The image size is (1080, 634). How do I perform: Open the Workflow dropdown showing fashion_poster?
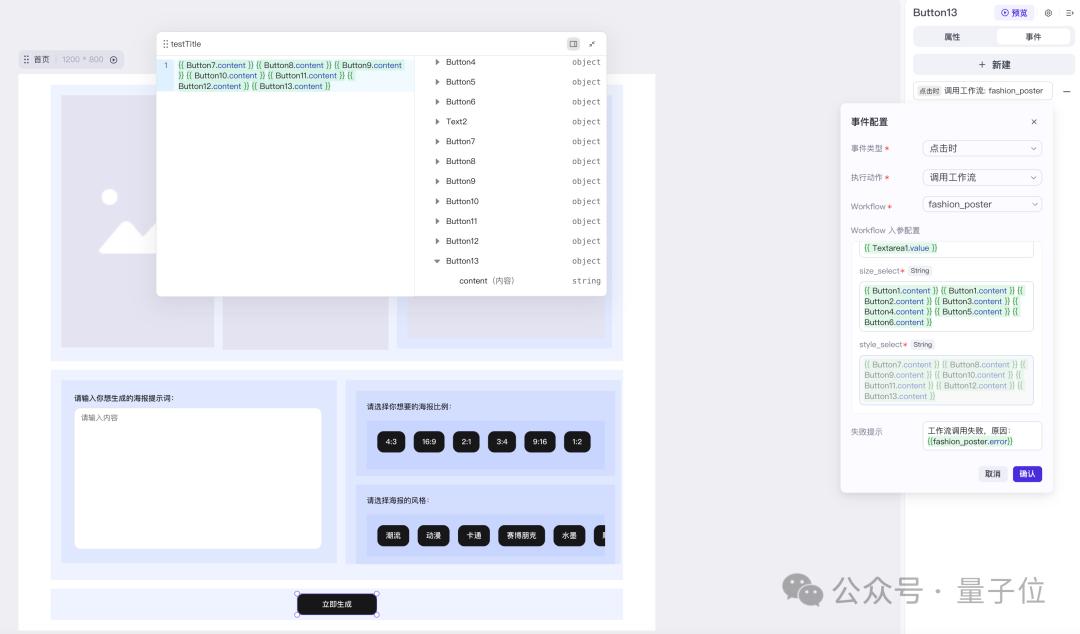[x=982, y=204]
